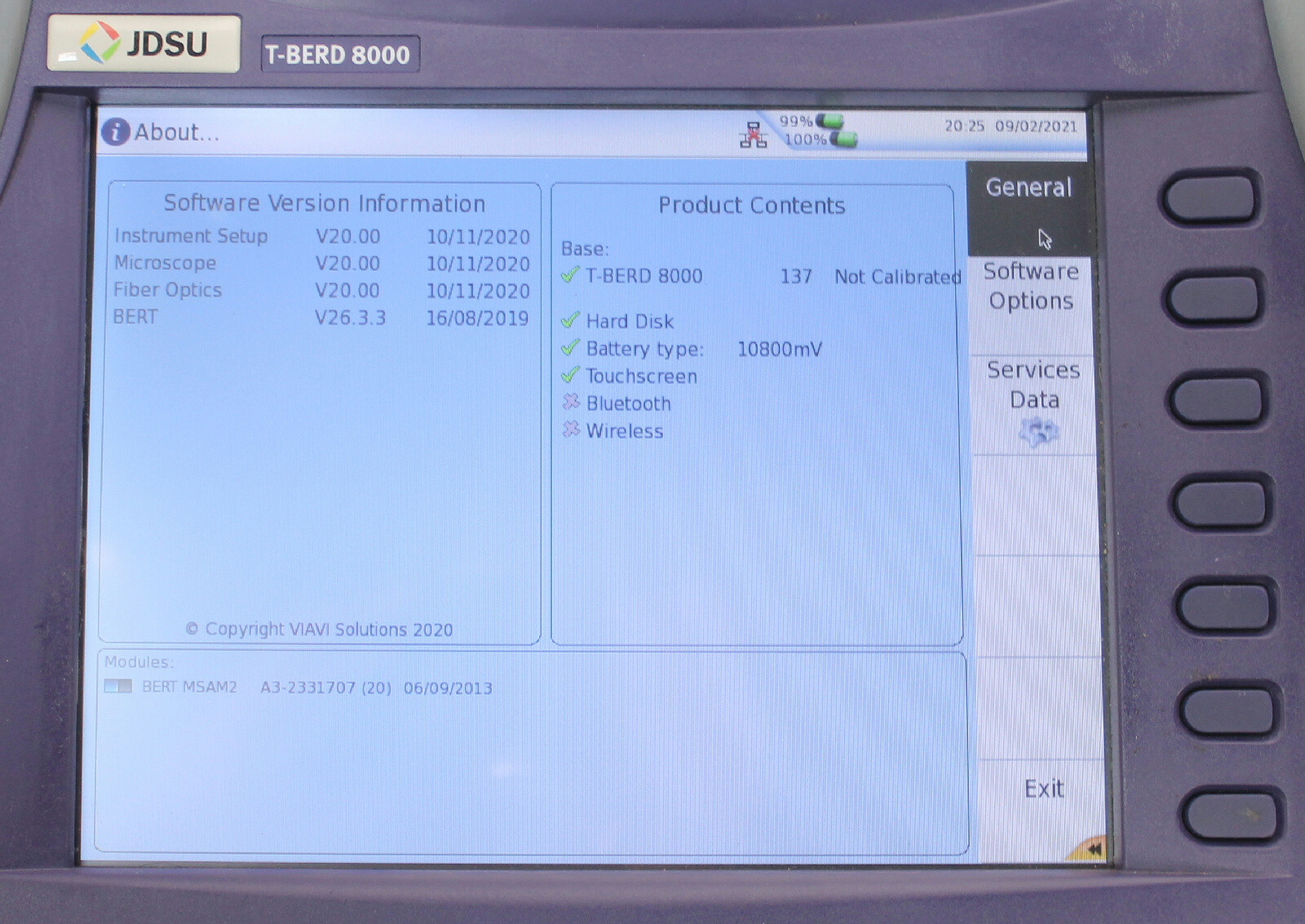Select the General tab

[1029, 208]
